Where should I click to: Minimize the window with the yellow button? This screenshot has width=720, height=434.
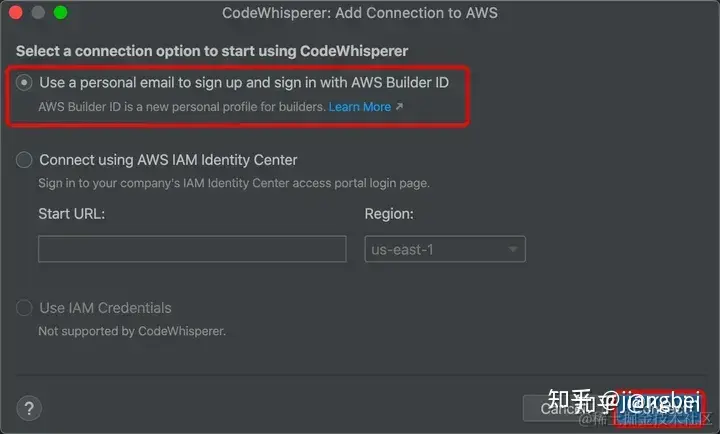[39, 13]
